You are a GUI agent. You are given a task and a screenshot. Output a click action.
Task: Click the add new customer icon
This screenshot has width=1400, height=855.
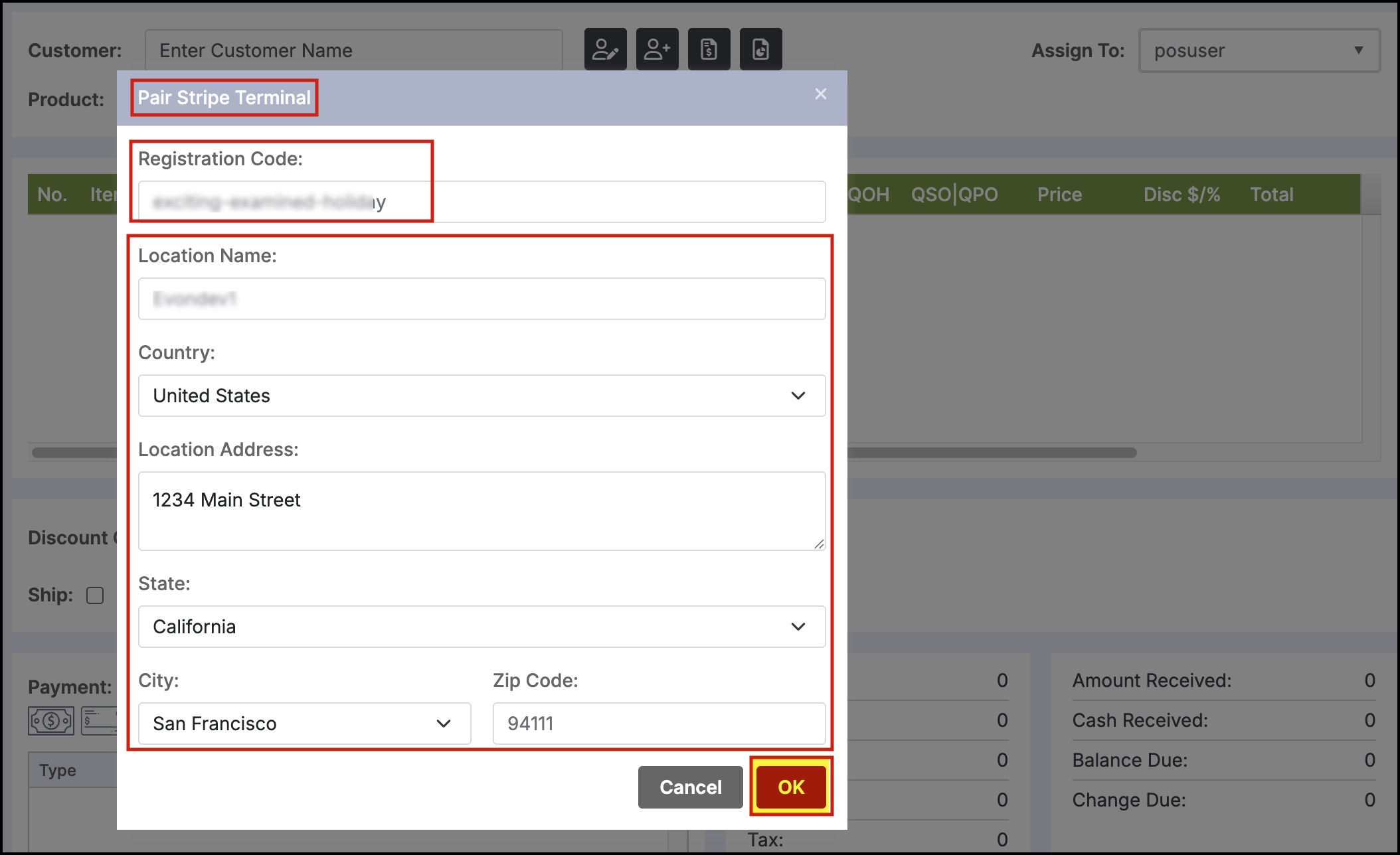point(657,49)
